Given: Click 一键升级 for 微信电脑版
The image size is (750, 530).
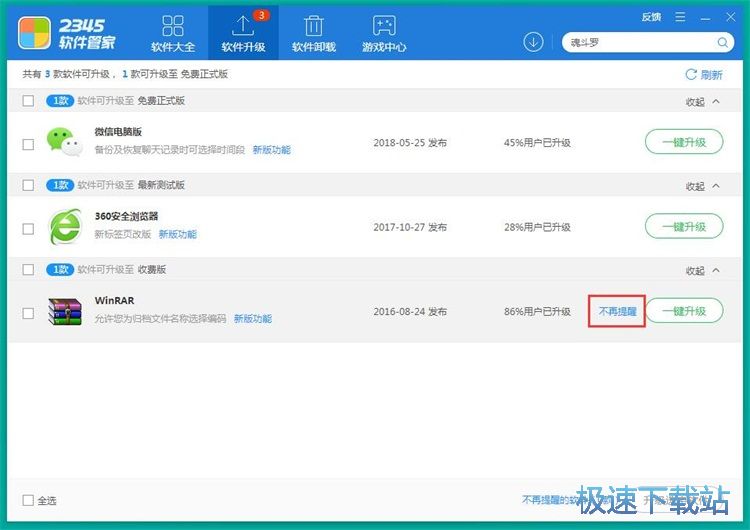Looking at the screenshot, I should [684, 142].
